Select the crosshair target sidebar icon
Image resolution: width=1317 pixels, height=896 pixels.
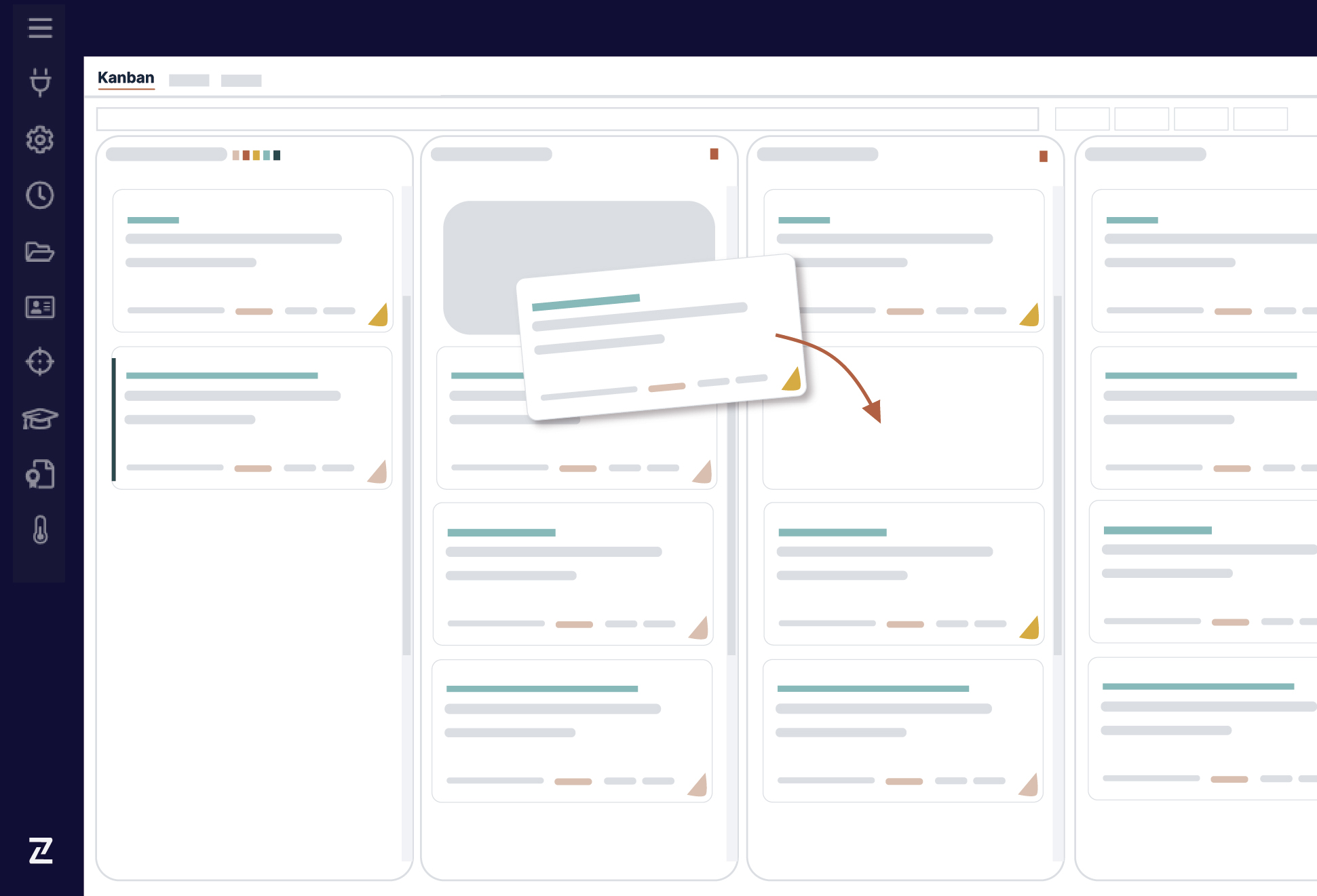[x=40, y=362]
